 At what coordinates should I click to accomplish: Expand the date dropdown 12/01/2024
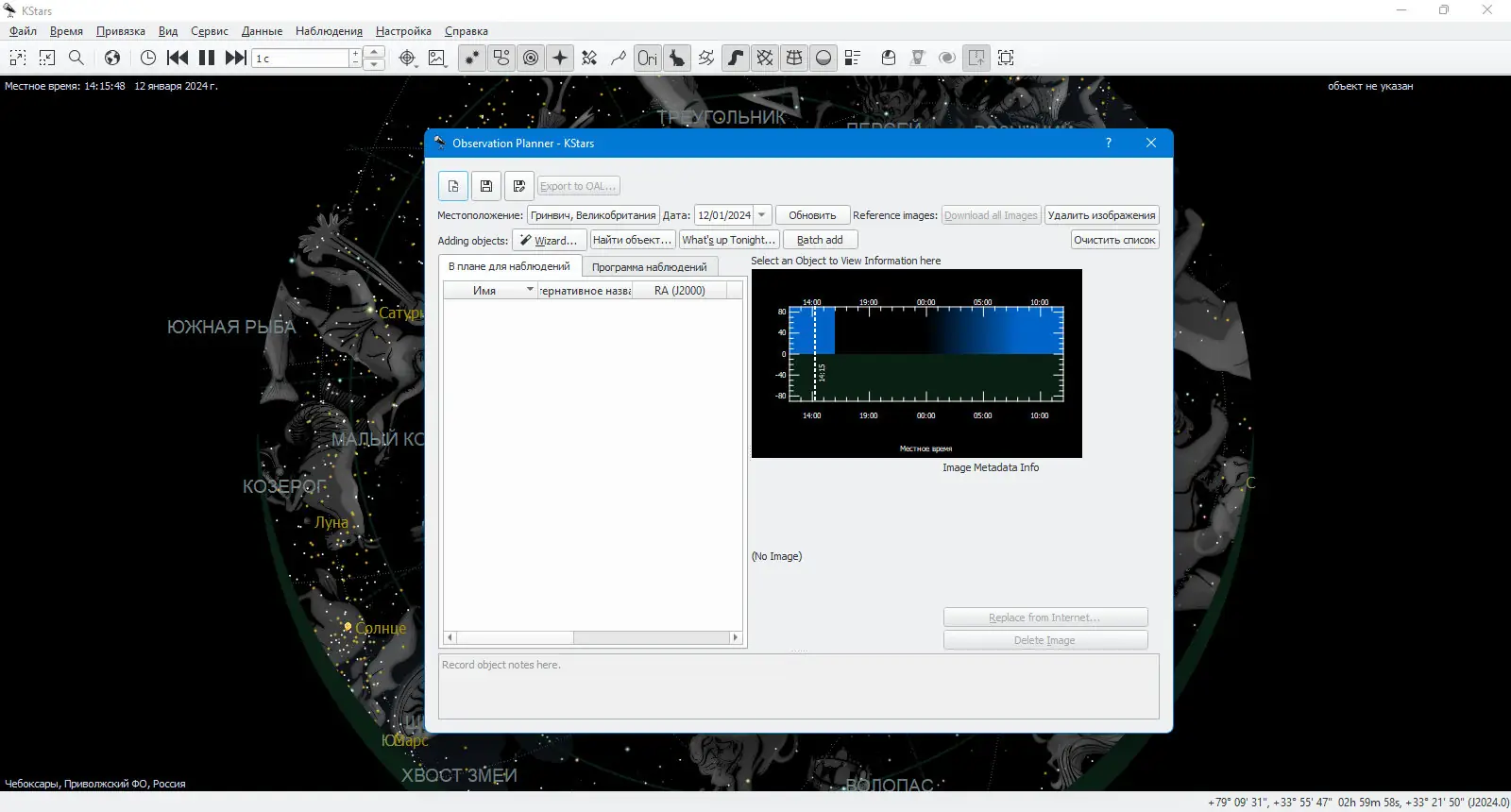tap(762, 215)
